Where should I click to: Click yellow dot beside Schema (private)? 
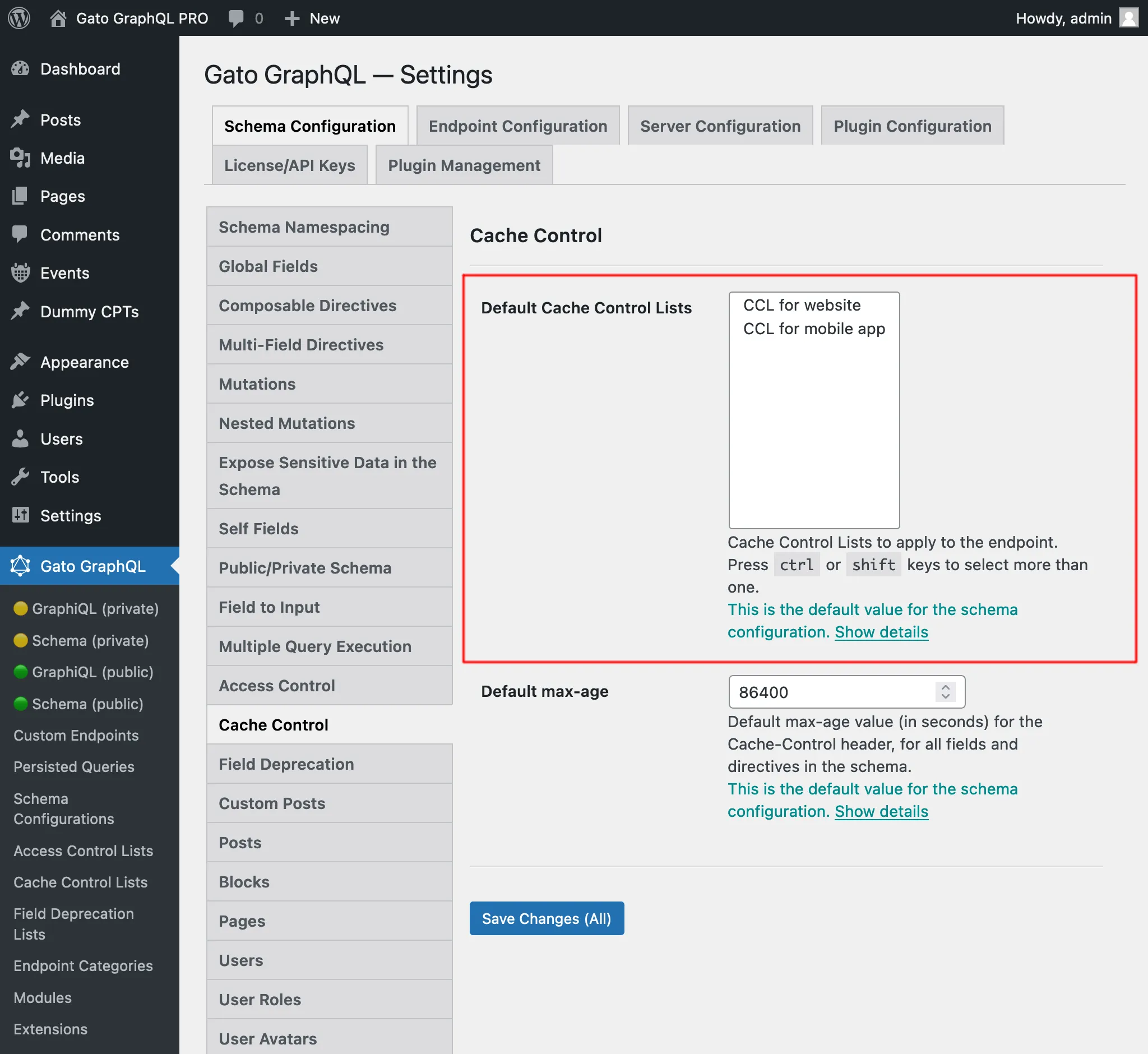click(21, 640)
